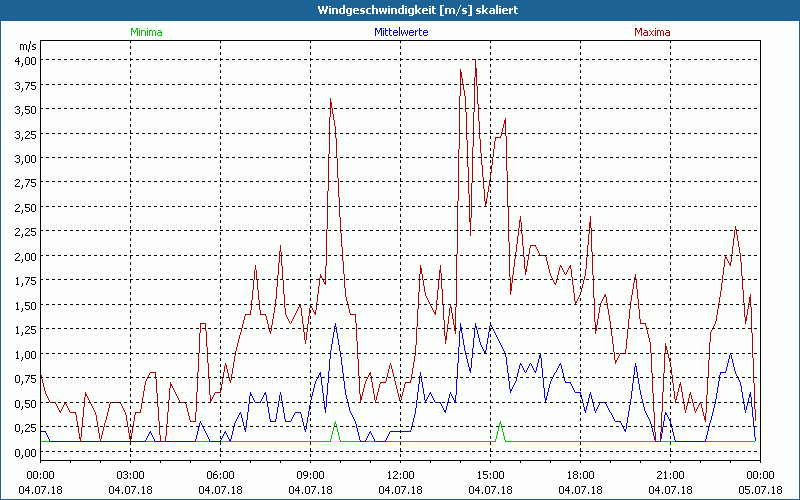
Task: Click the 15:00 time axis label
Action: coord(490,476)
